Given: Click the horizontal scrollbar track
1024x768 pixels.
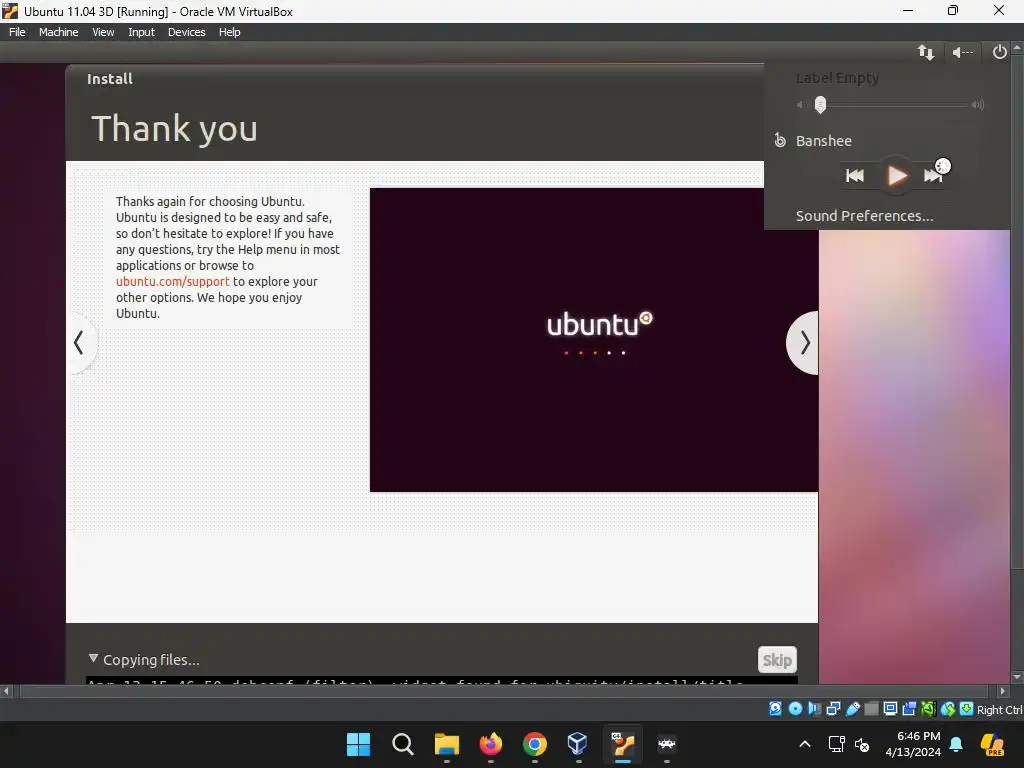Looking at the screenshot, I should pyautogui.click(x=503, y=691).
